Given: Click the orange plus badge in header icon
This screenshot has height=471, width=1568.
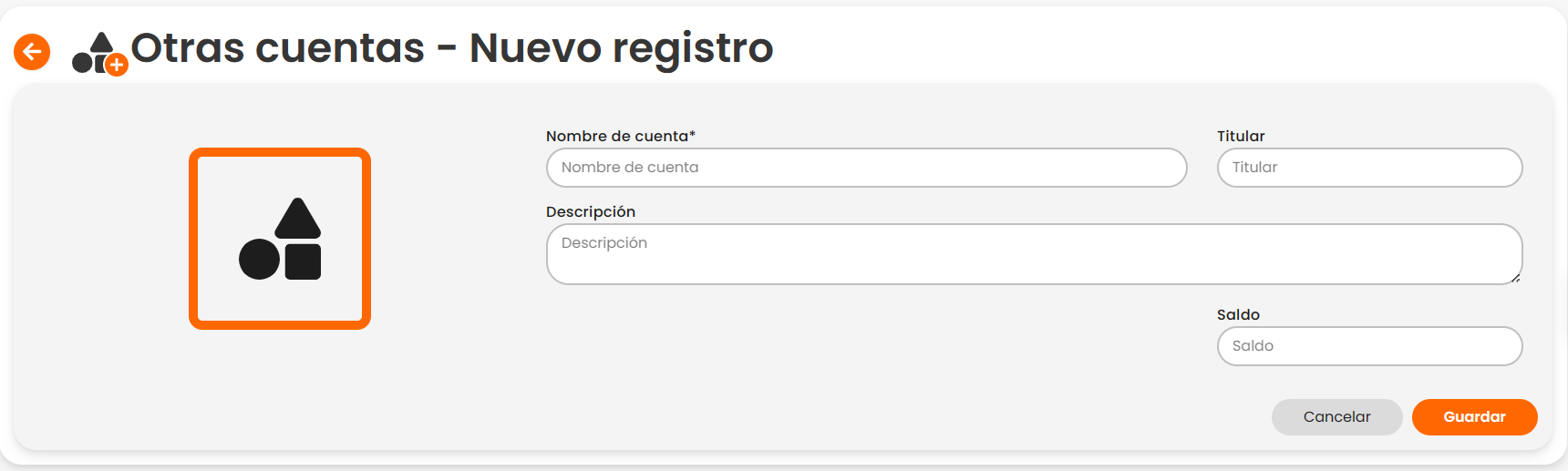Looking at the screenshot, I should pyautogui.click(x=117, y=65).
